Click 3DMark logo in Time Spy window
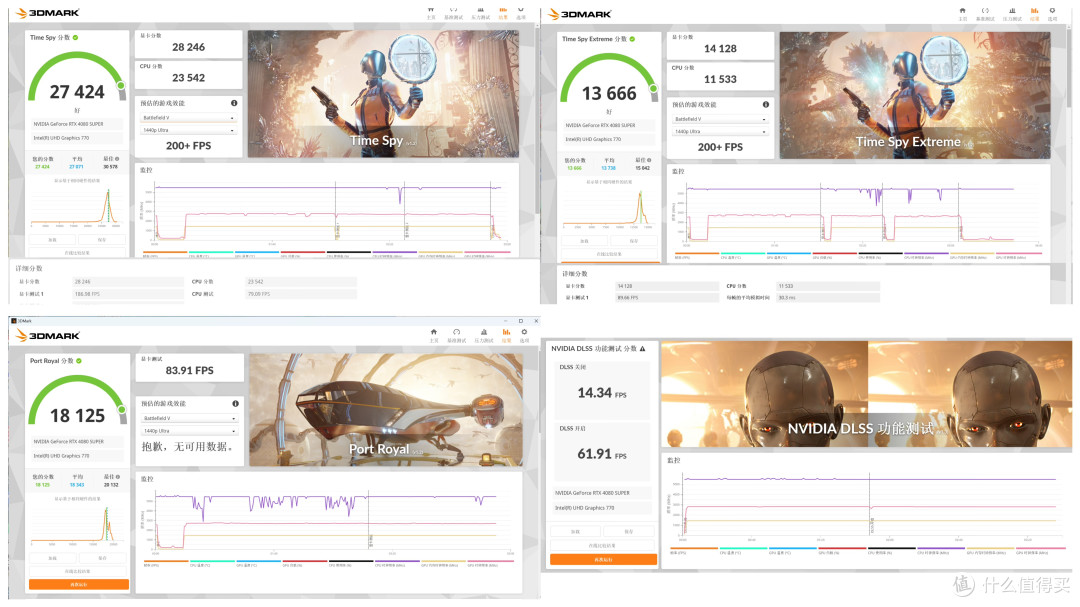 pyautogui.click(x=47, y=12)
